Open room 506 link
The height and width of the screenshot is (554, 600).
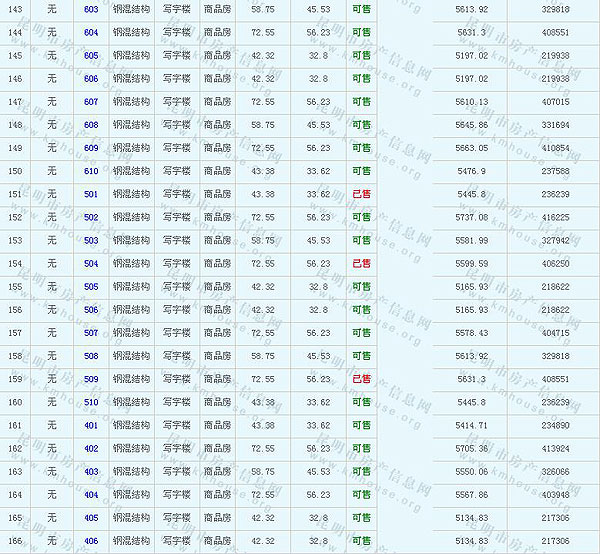click(x=91, y=310)
